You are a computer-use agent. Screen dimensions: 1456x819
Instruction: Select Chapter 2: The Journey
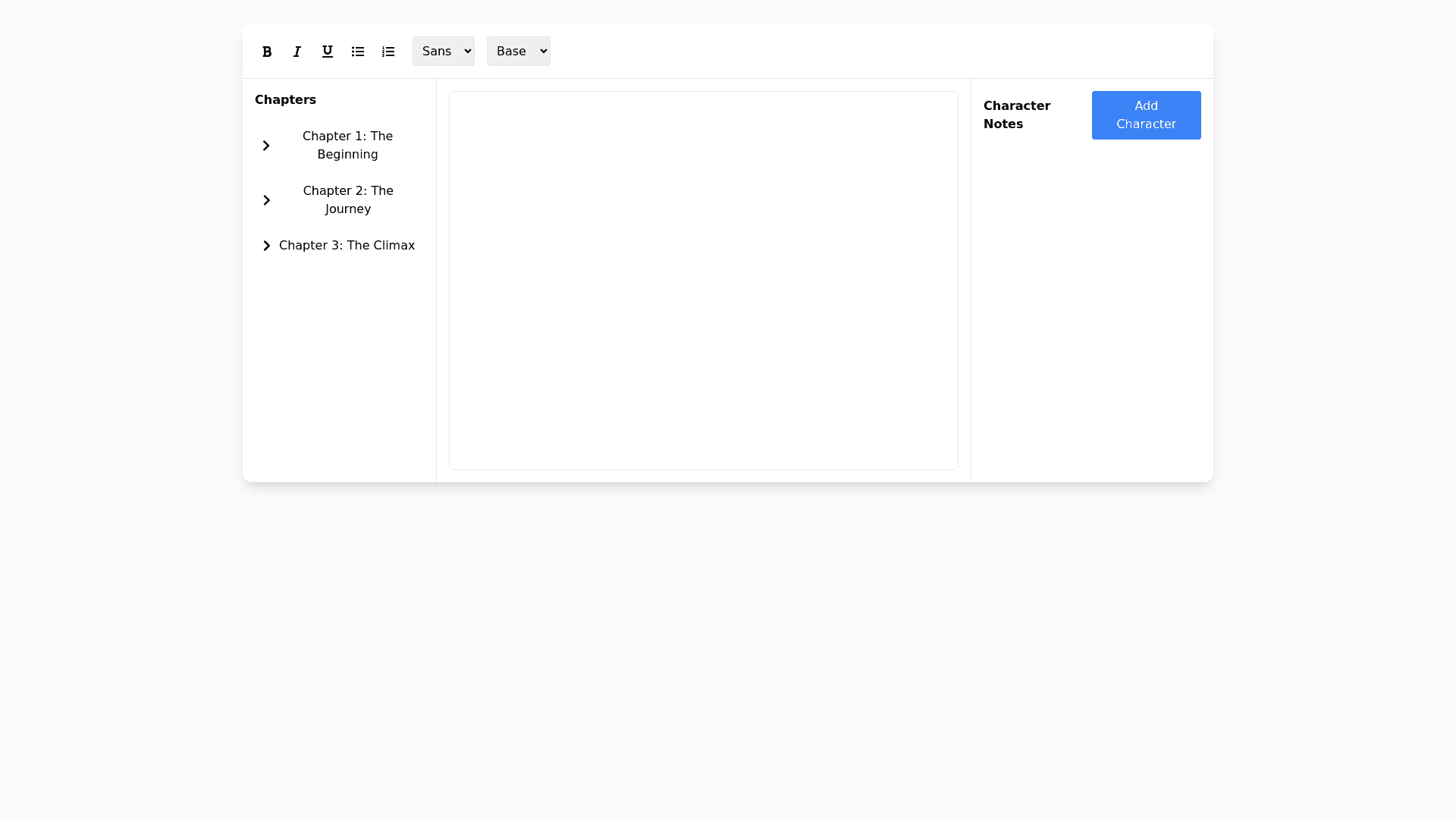[x=348, y=200]
